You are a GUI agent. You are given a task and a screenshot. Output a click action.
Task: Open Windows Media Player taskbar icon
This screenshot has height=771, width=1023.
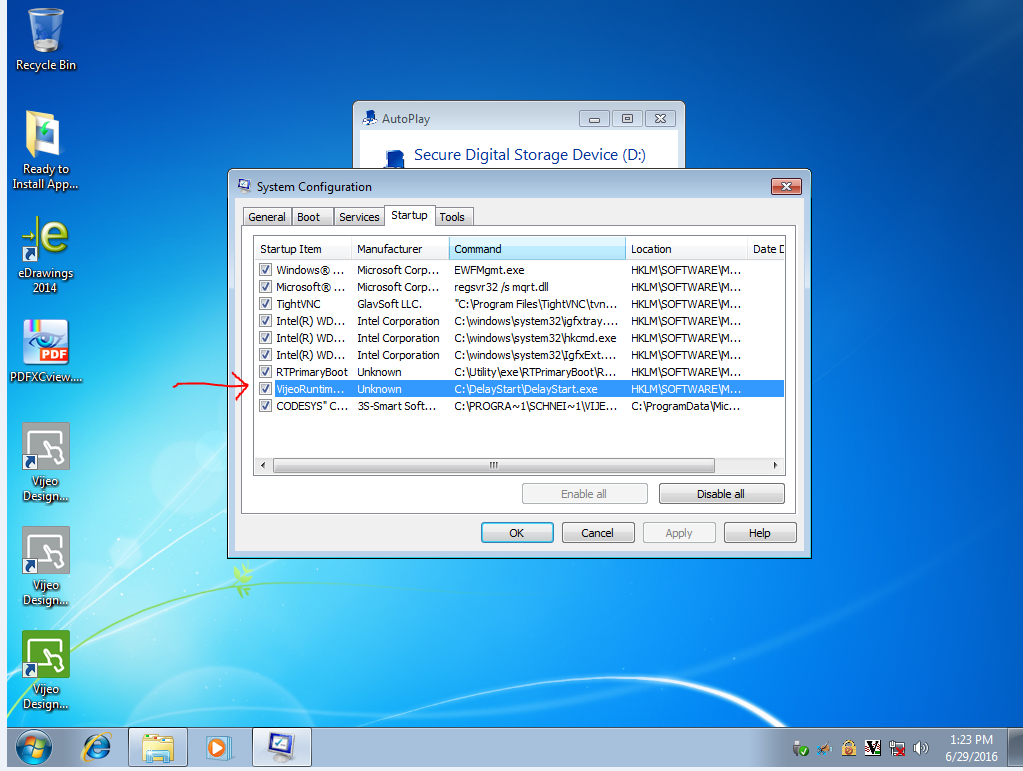click(218, 748)
